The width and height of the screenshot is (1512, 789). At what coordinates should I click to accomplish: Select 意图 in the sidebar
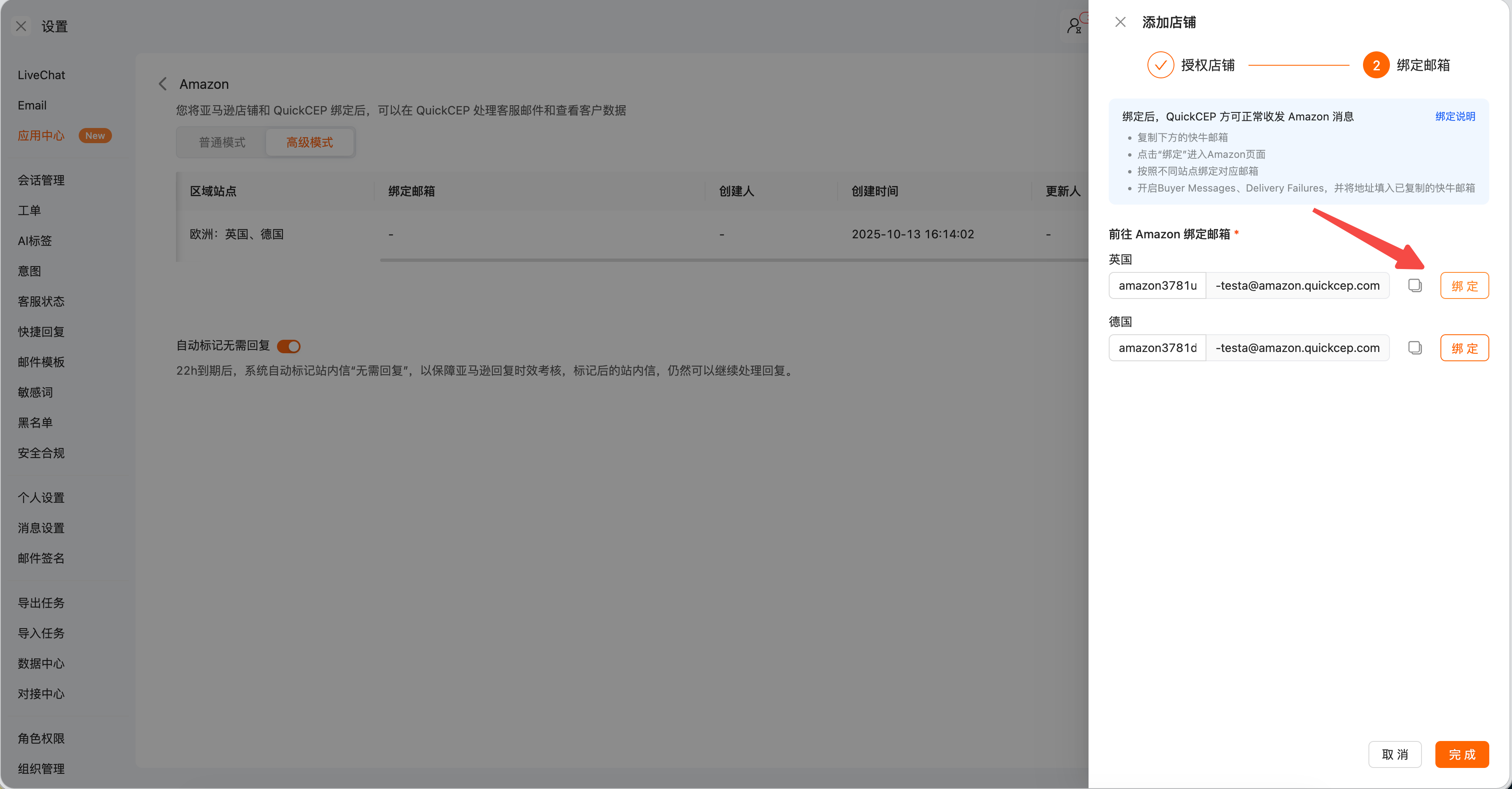pos(29,271)
